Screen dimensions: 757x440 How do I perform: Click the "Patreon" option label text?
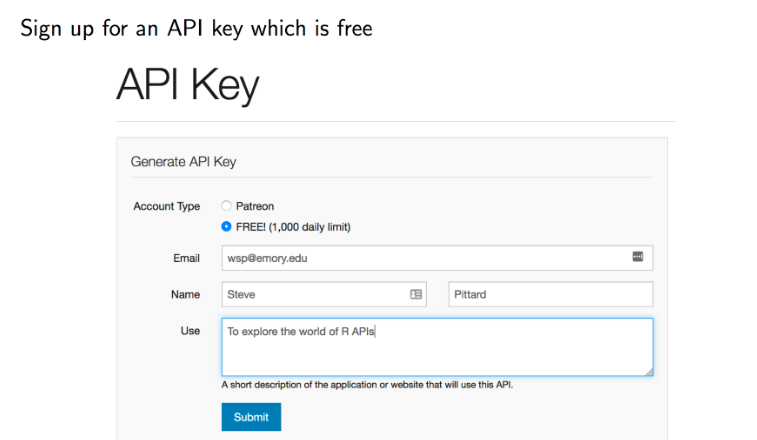point(254,206)
